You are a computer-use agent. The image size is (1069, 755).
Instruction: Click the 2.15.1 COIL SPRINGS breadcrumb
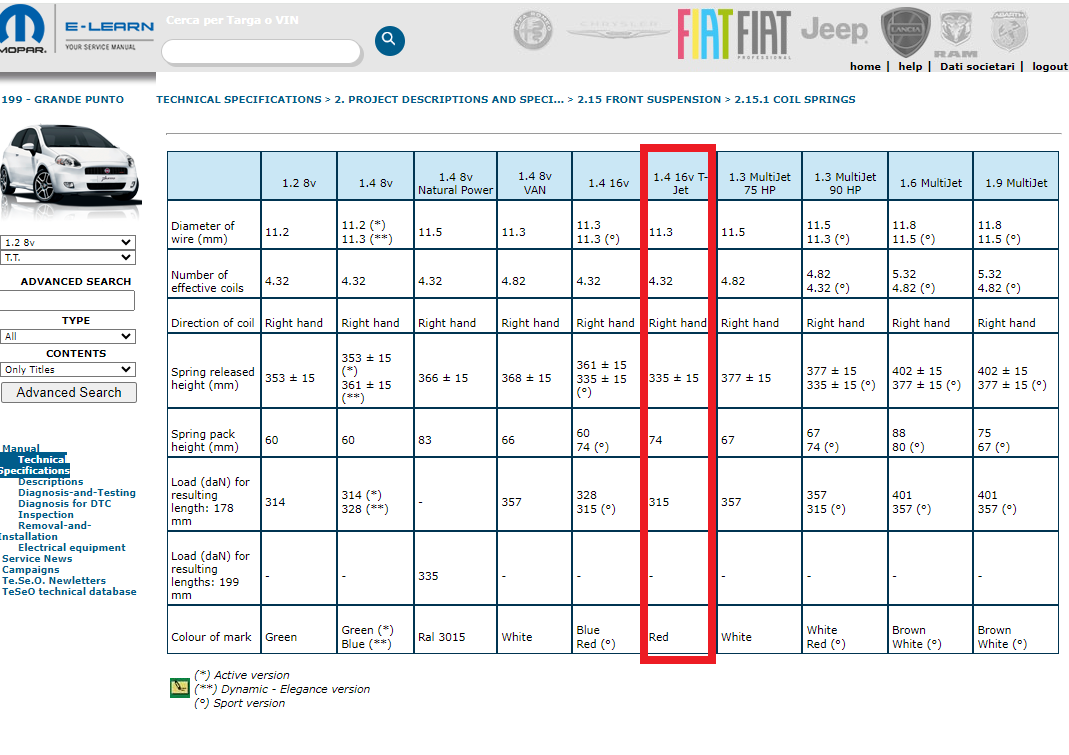coord(795,99)
